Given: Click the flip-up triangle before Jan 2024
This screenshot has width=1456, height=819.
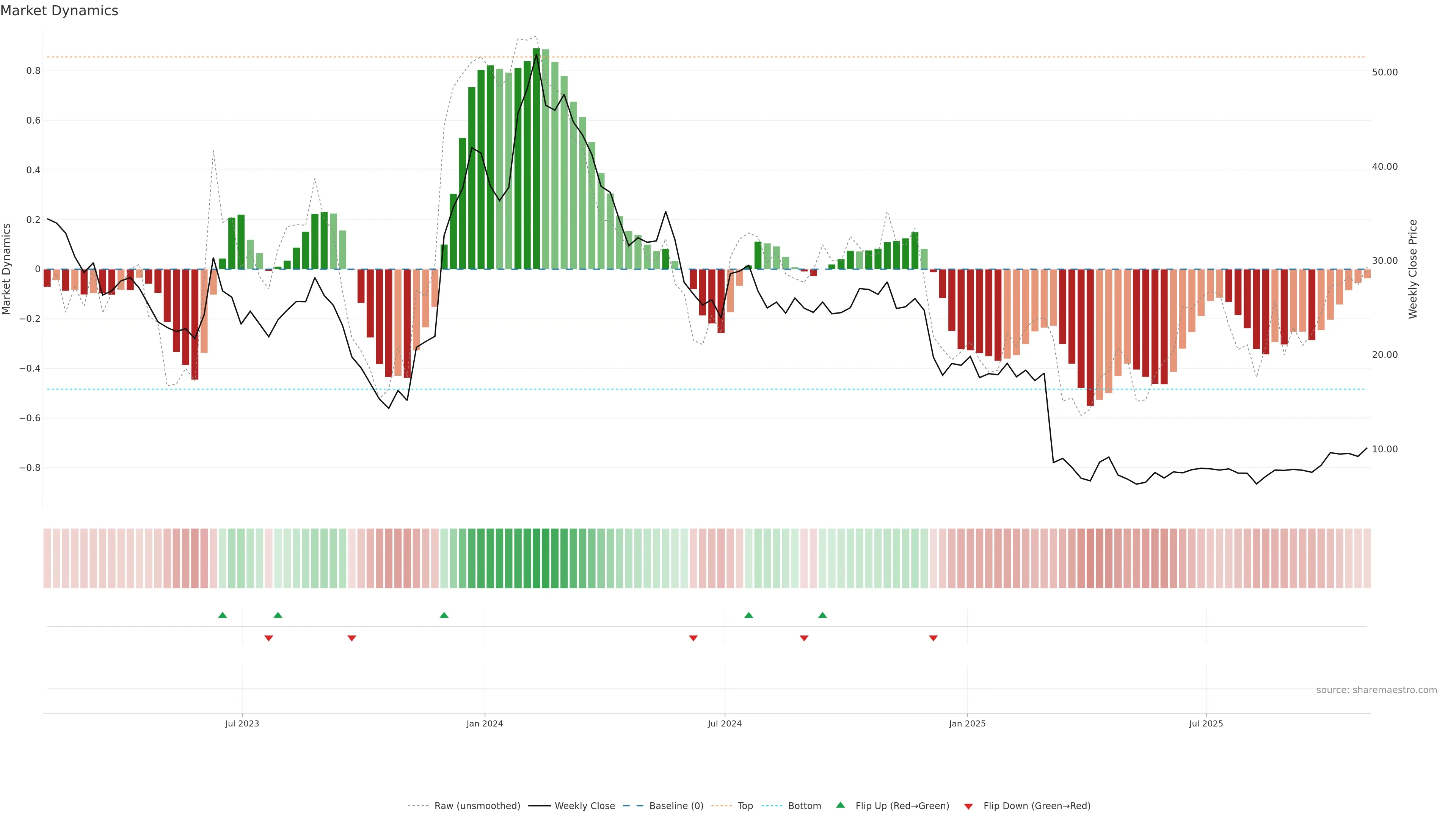Looking at the screenshot, I should point(444,615).
